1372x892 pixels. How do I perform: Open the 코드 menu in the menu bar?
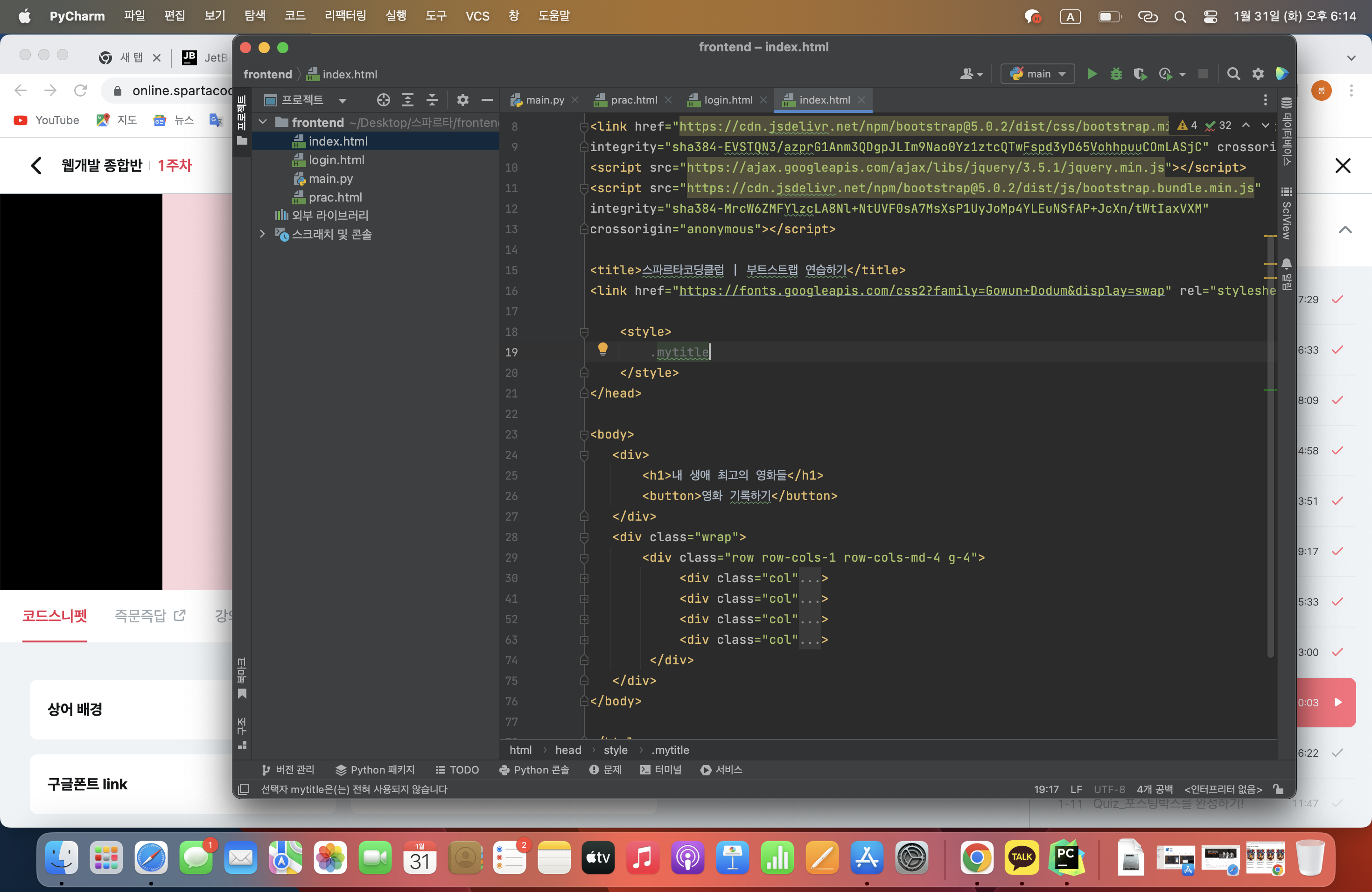pyautogui.click(x=294, y=16)
